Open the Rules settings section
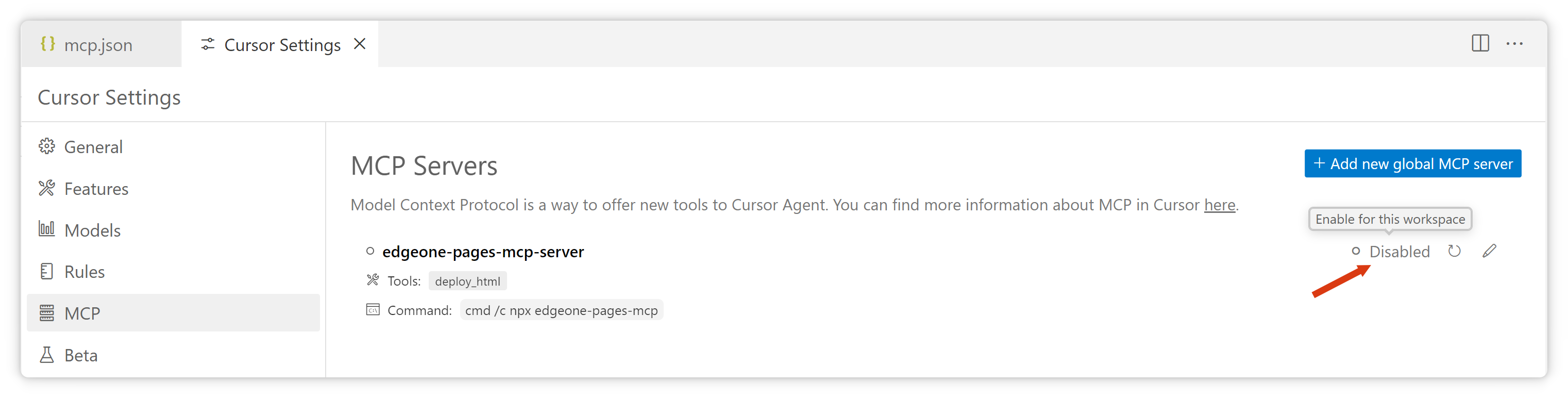1568x398 pixels. [x=84, y=271]
